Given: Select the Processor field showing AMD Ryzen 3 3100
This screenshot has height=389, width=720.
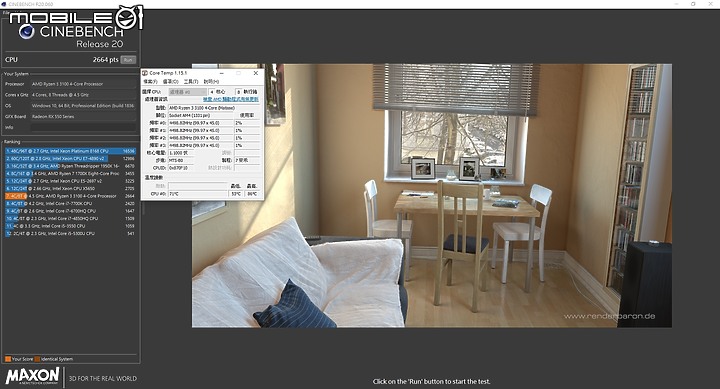Looking at the screenshot, I should tap(83, 84).
